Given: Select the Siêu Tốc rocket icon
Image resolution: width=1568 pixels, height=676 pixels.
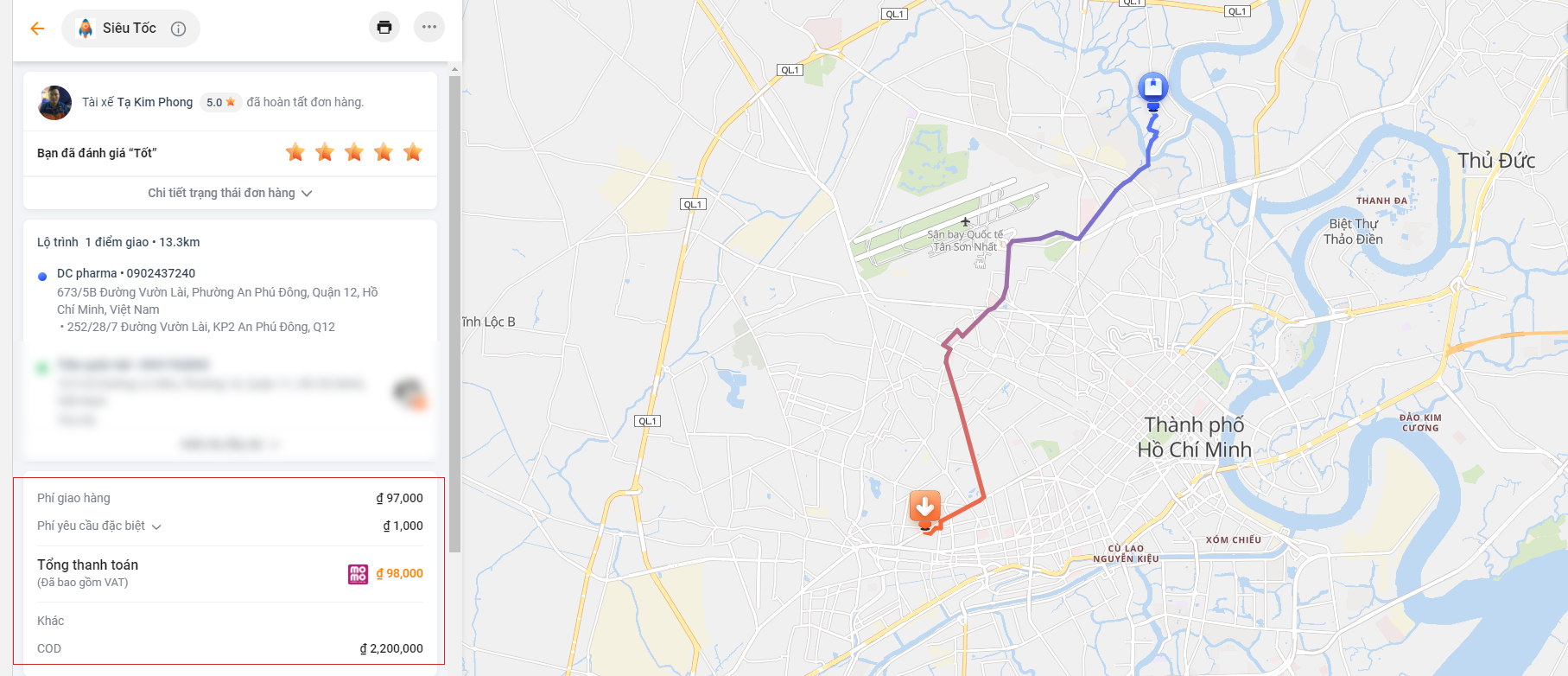Looking at the screenshot, I should pos(85,29).
